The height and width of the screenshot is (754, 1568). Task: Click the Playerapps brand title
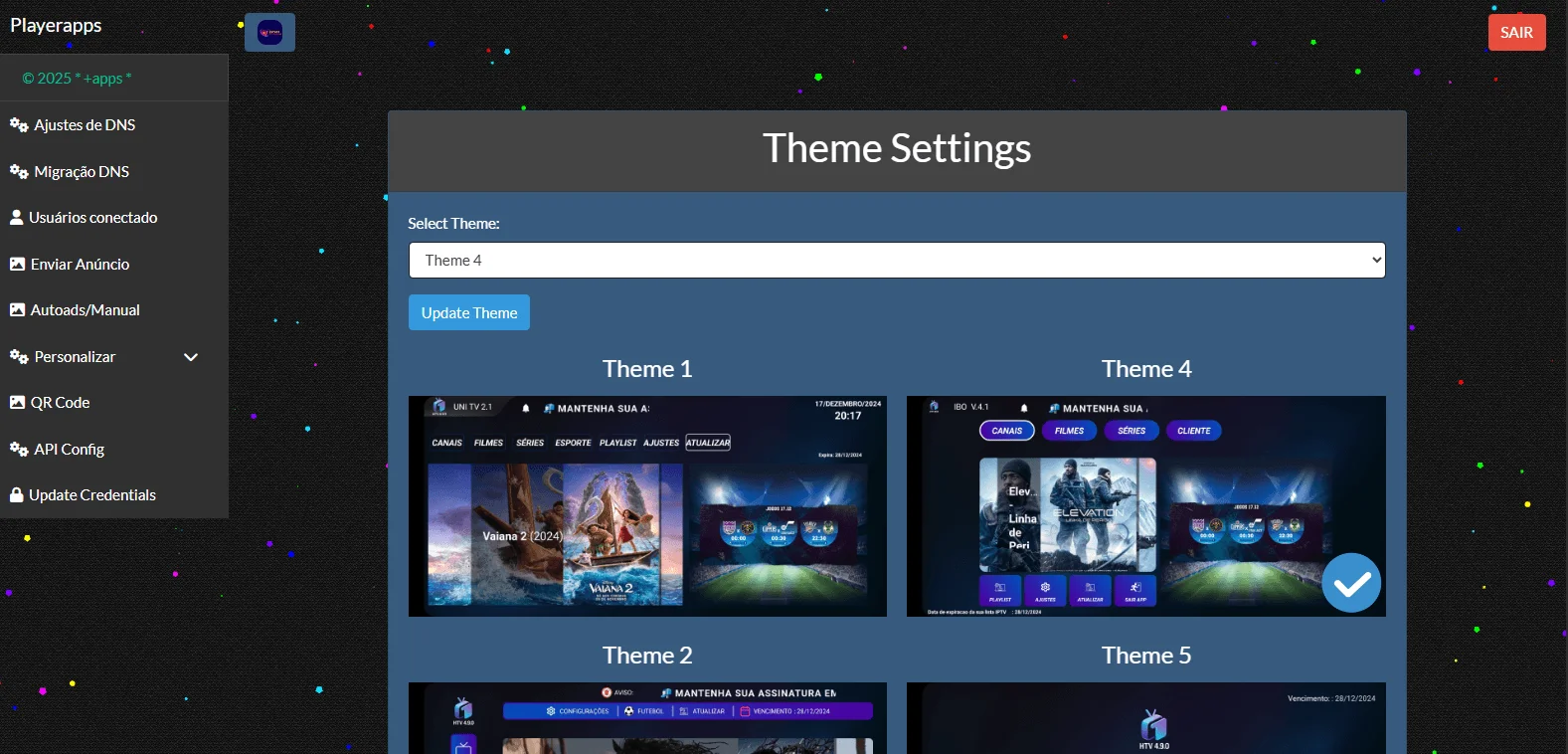point(56,26)
